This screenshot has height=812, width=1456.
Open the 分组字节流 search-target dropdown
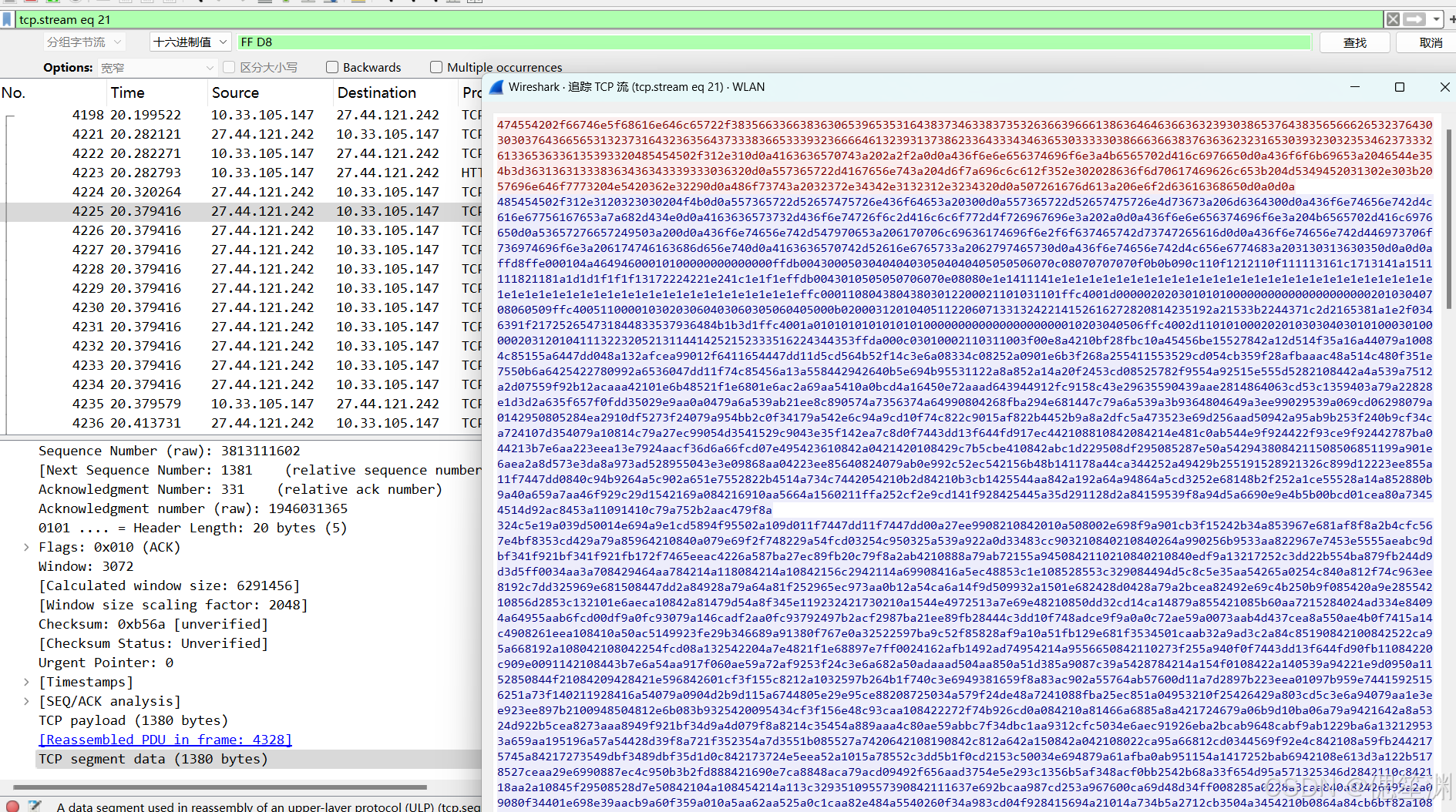83,42
